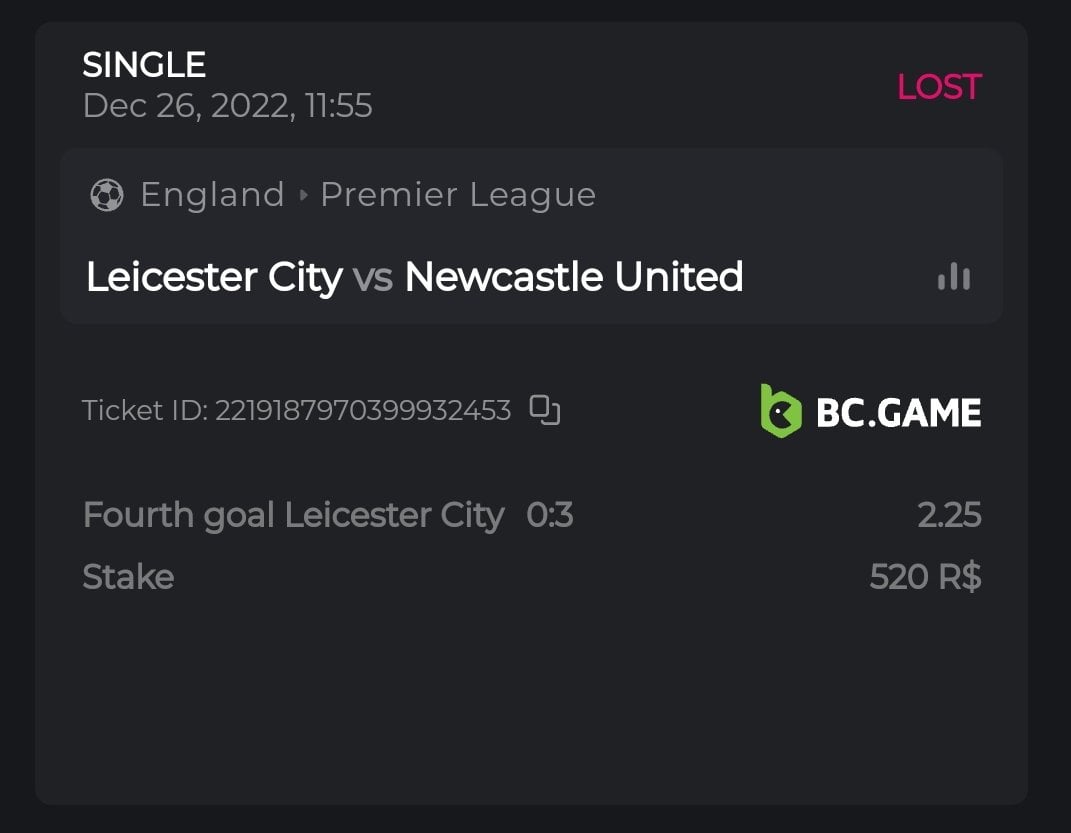Click the soccer ball sport icon
The width and height of the screenshot is (1071, 833).
point(106,195)
